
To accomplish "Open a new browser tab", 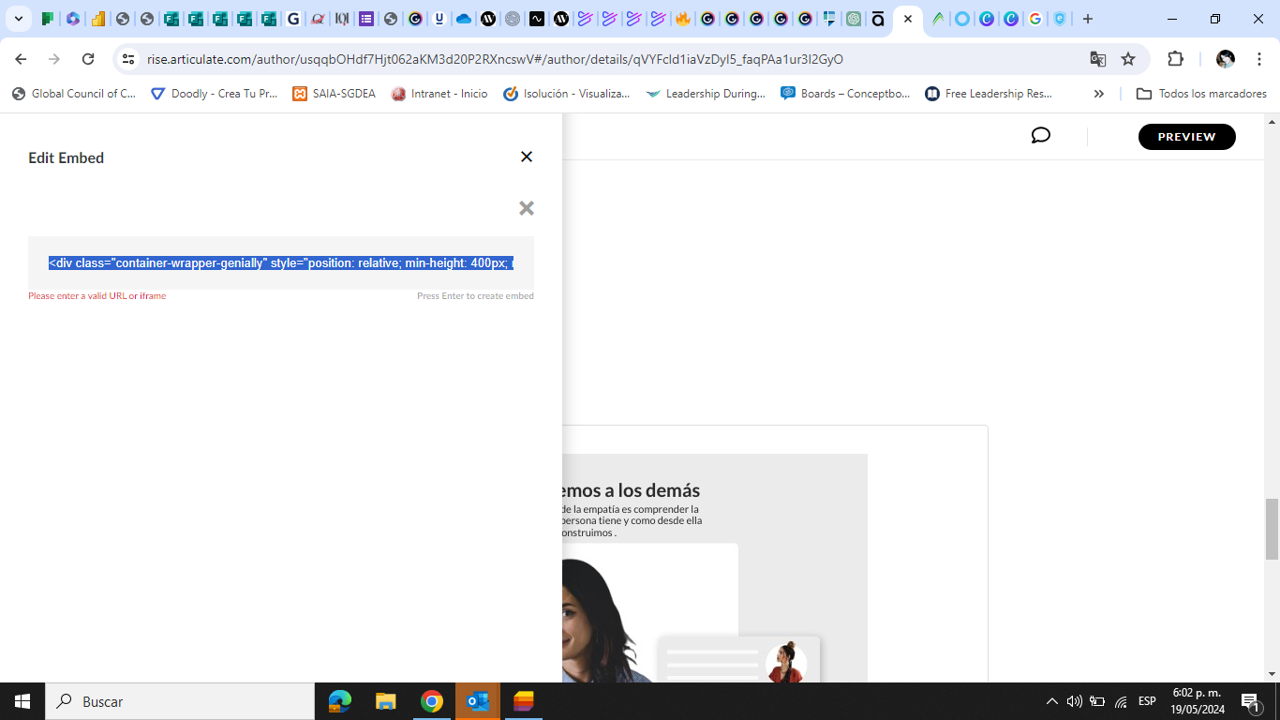I will click(x=1088, y=19).
